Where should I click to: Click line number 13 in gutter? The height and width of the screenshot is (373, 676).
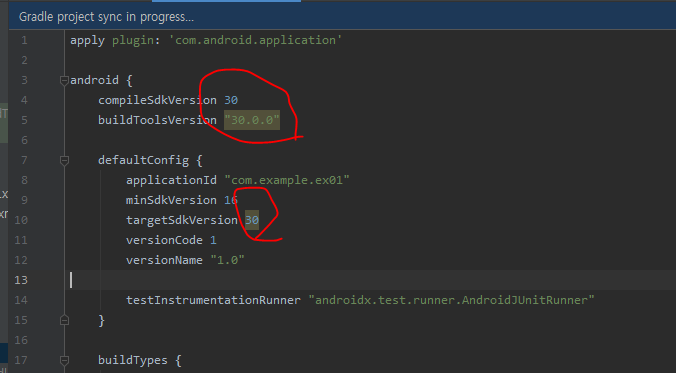point(21,280)
